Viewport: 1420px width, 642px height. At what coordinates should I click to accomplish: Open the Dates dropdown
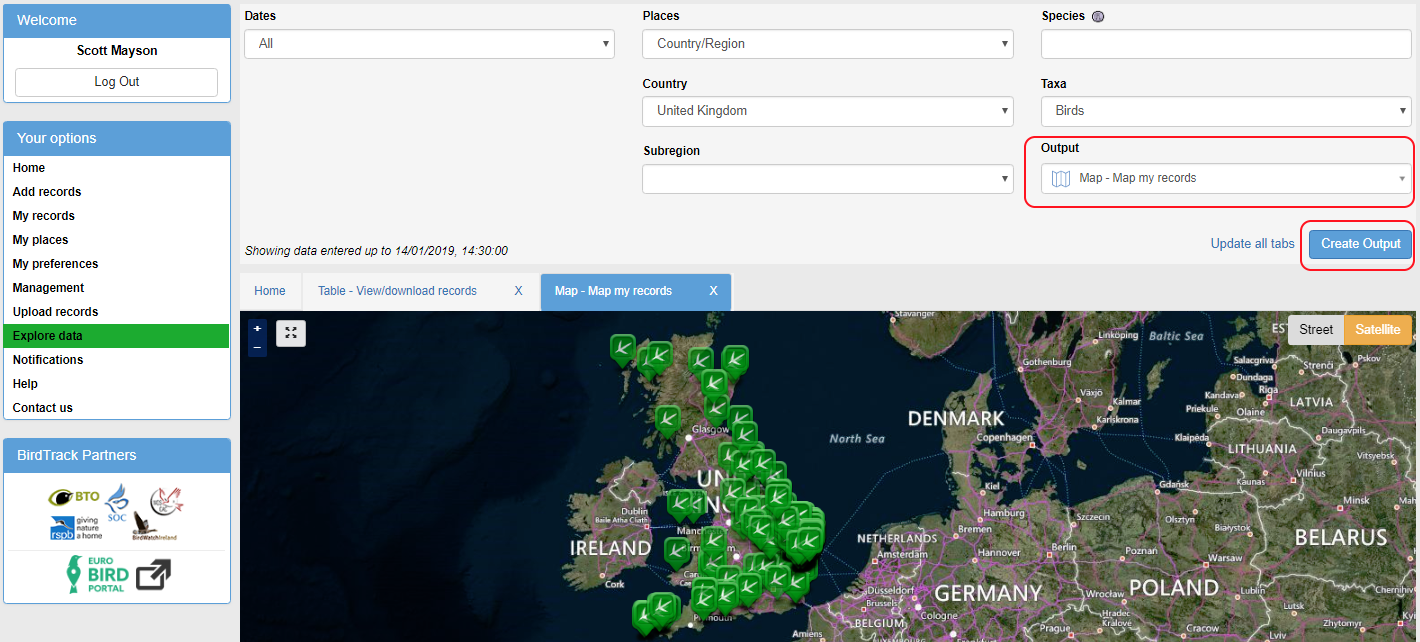click(429, 44)
